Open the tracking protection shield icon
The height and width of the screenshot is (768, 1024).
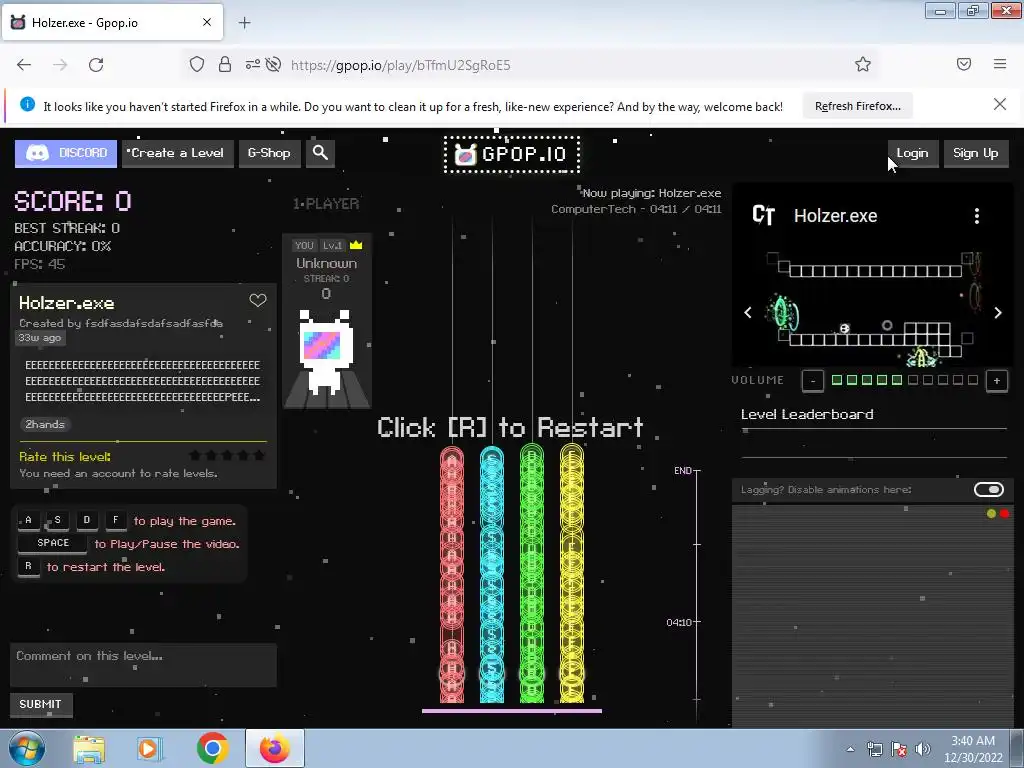[197, 65]
